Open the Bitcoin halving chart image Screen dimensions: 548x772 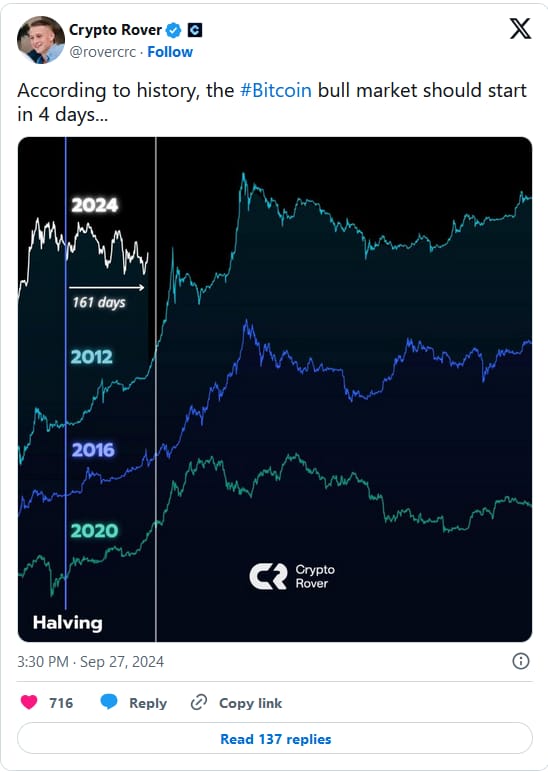(275, 389)
